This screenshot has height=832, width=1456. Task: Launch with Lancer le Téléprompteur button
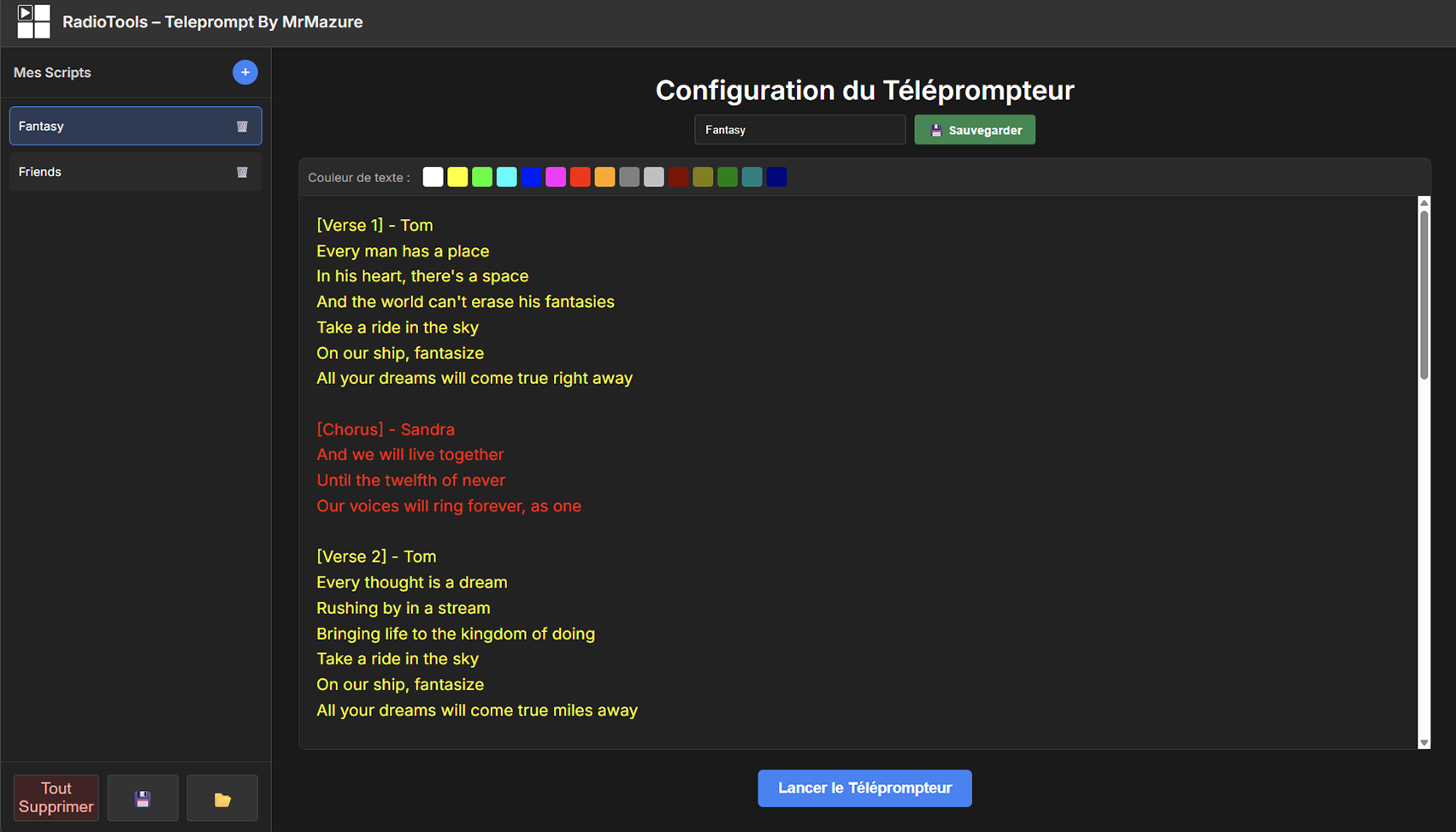[x=864, y=788]
